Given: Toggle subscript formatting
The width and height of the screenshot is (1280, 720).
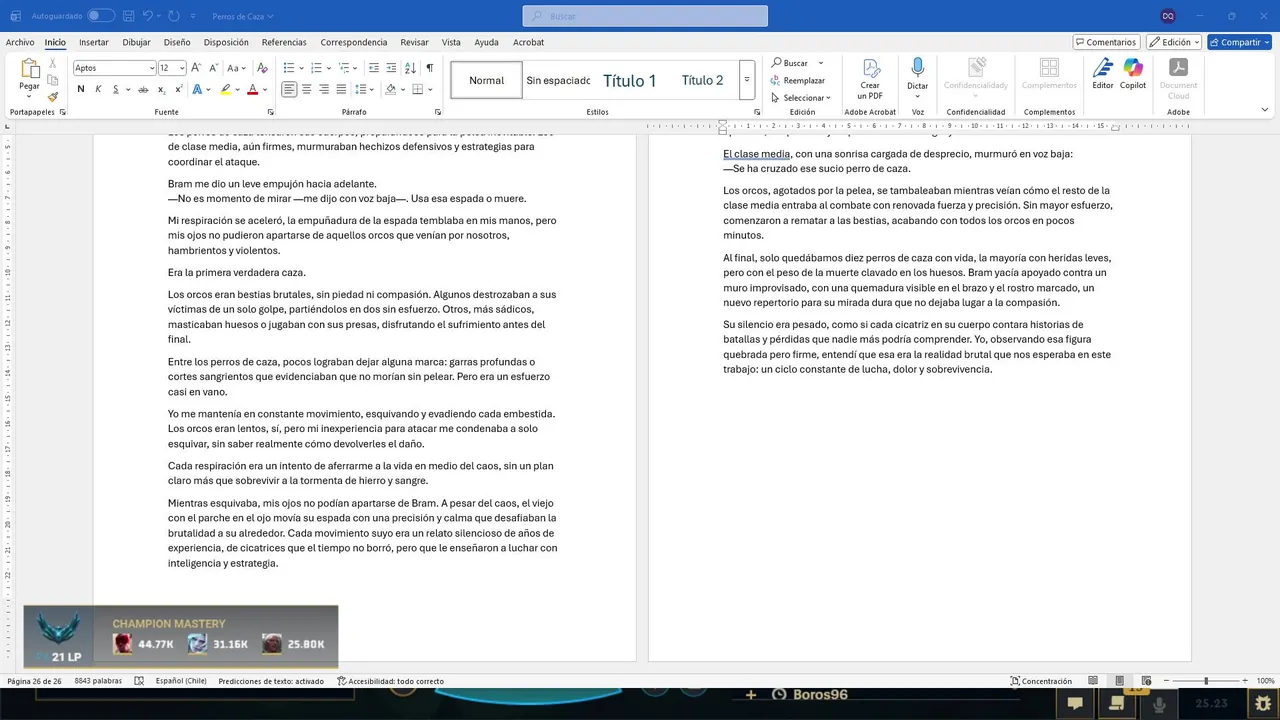Looking at the screenshot, I should (161, 89).
